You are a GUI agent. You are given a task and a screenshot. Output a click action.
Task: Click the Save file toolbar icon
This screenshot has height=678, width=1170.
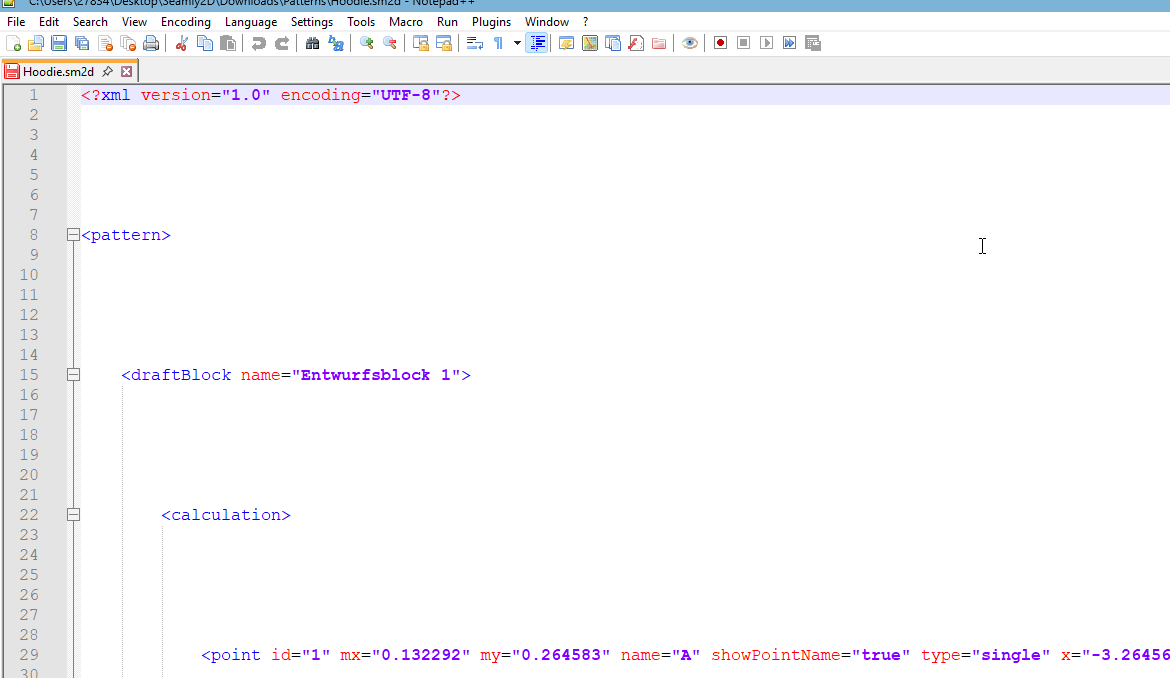point(59,43)
